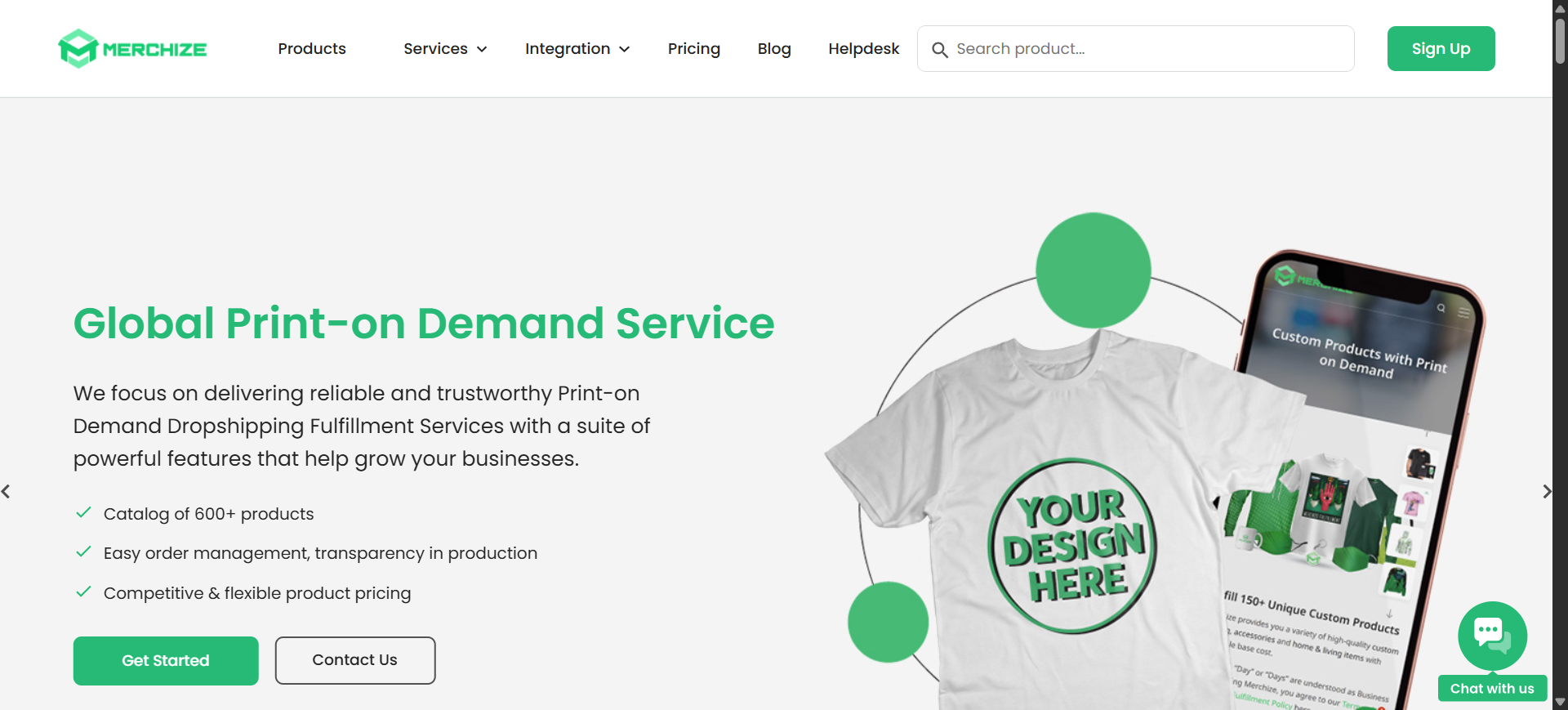Viewport: 1568px width, 710px height.
Task: Click the Get Started button
Action: click(x=166, y=660)
